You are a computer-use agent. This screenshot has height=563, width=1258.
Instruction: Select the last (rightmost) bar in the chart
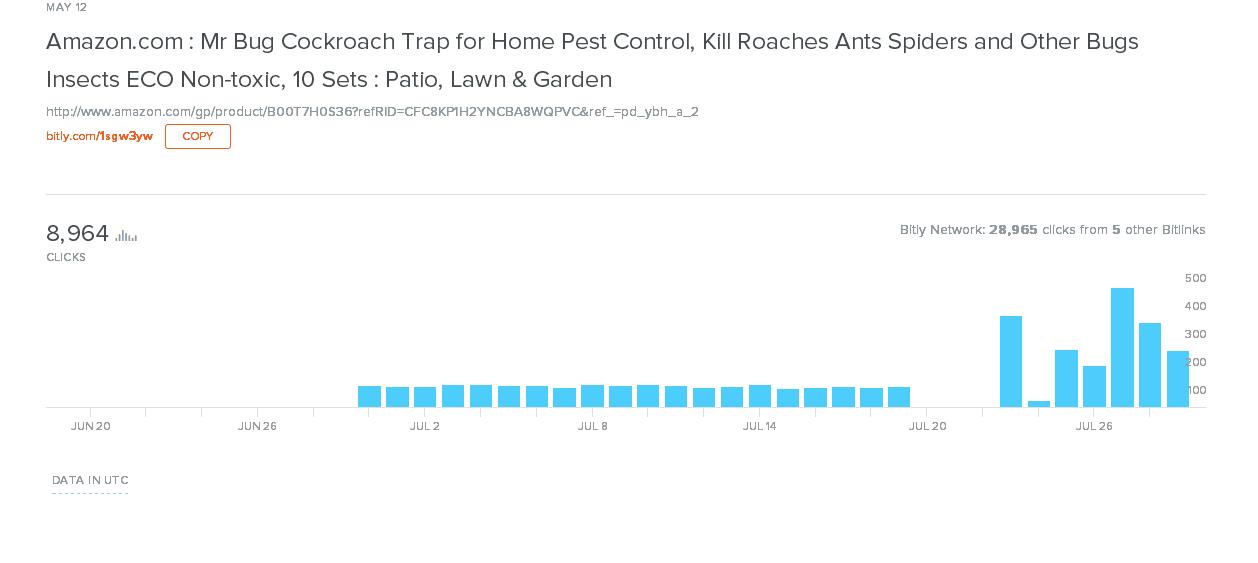1178,379
